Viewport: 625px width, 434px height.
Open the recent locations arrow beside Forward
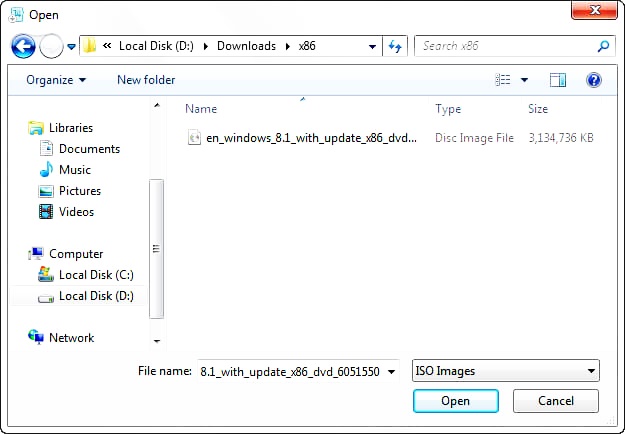pos(71,47)
